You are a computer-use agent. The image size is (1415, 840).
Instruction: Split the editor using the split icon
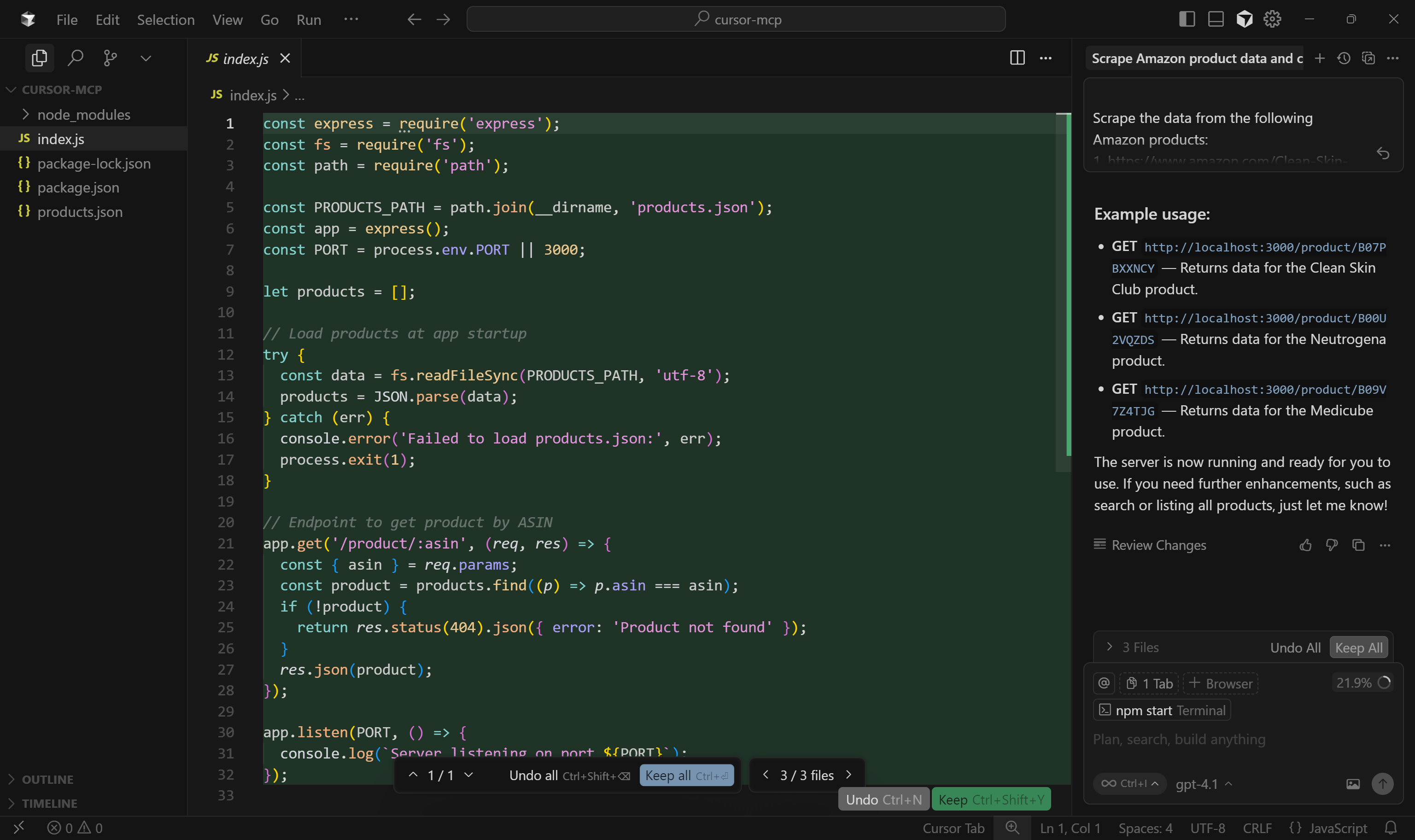click(x=1017, y=58)
